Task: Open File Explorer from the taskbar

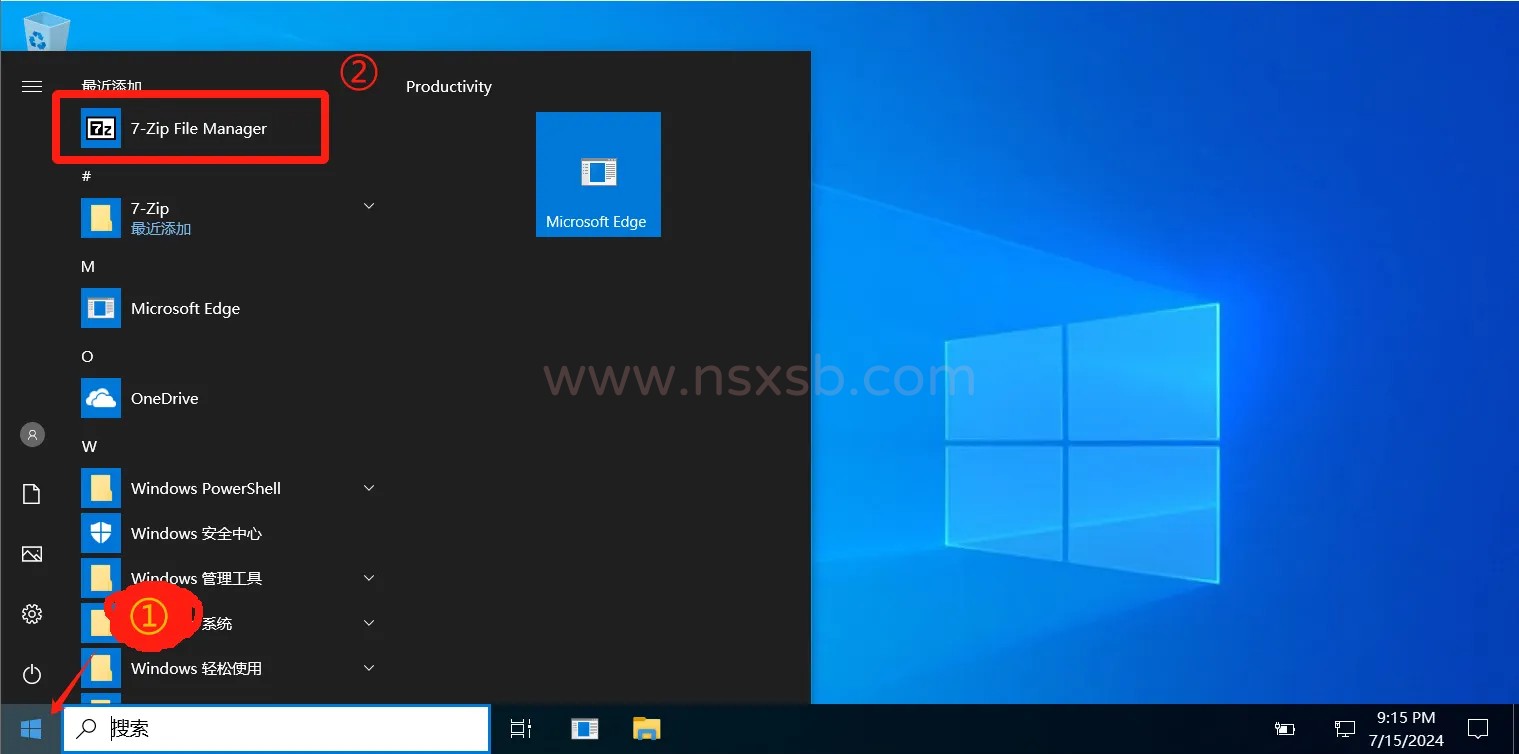Action: [647, 729]
